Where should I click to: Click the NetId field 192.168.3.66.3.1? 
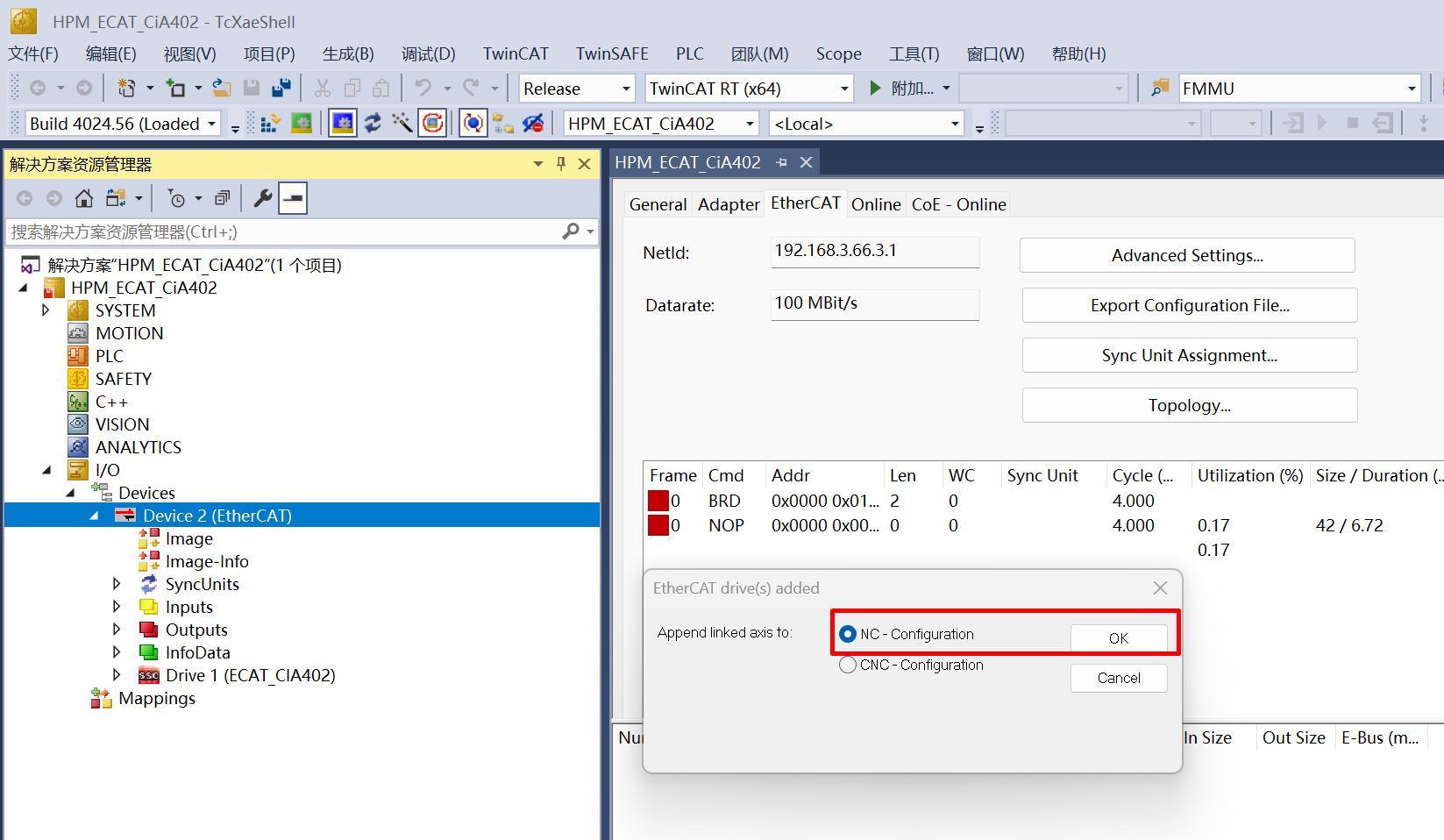(x=875, y=252)
